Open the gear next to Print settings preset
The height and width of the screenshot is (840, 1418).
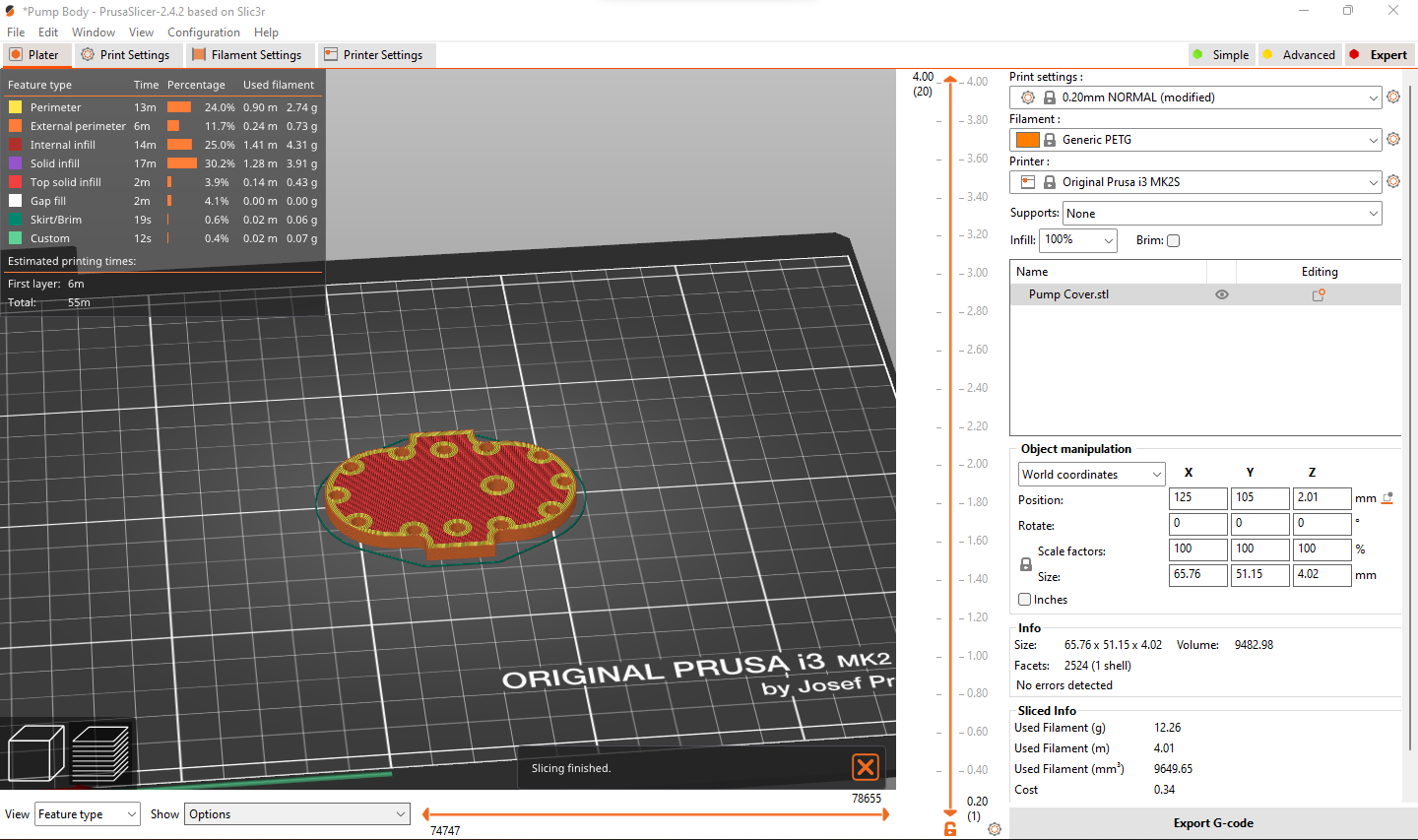click(1392, 97)
